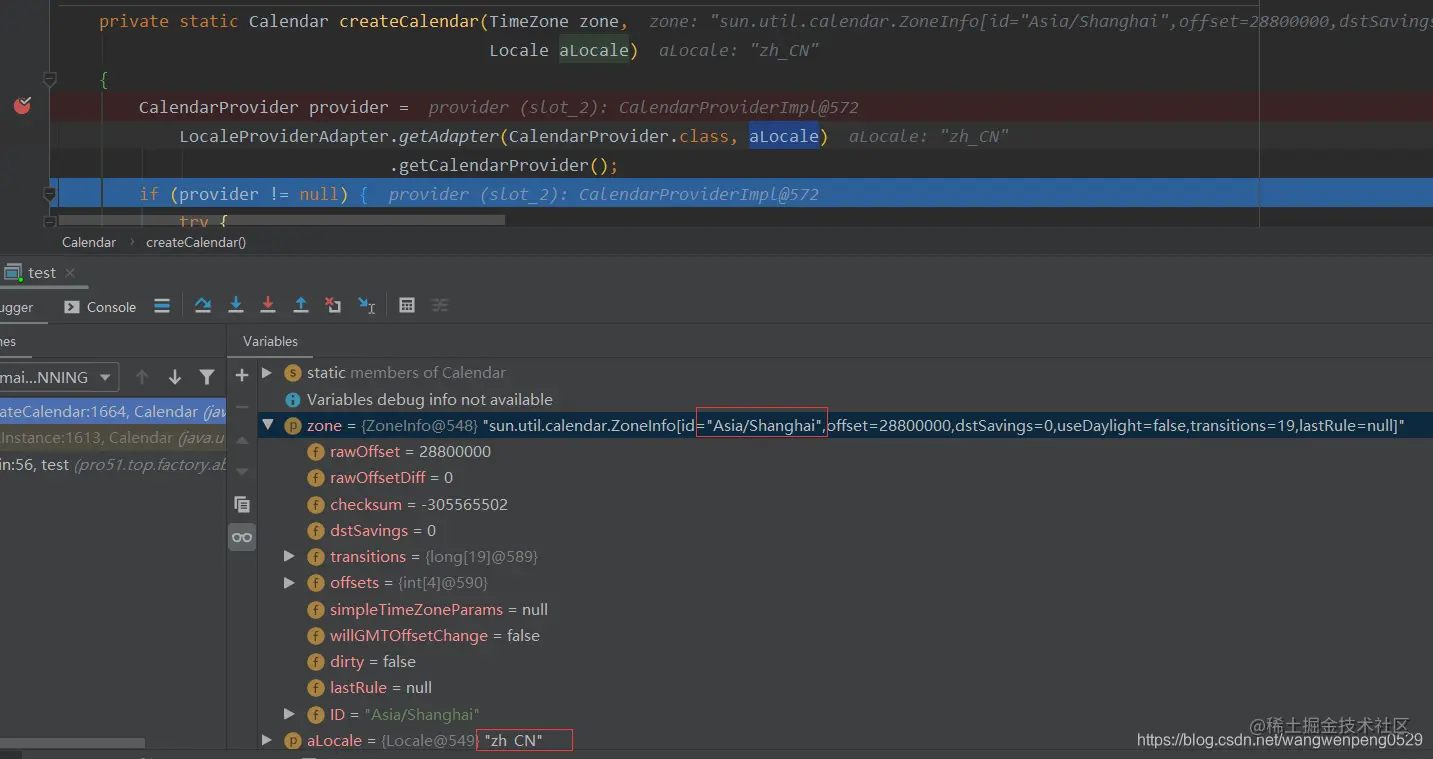Select the willGMTOffsetChange = false row
This screenshot has width=1433, height=759.
(845, 635)
